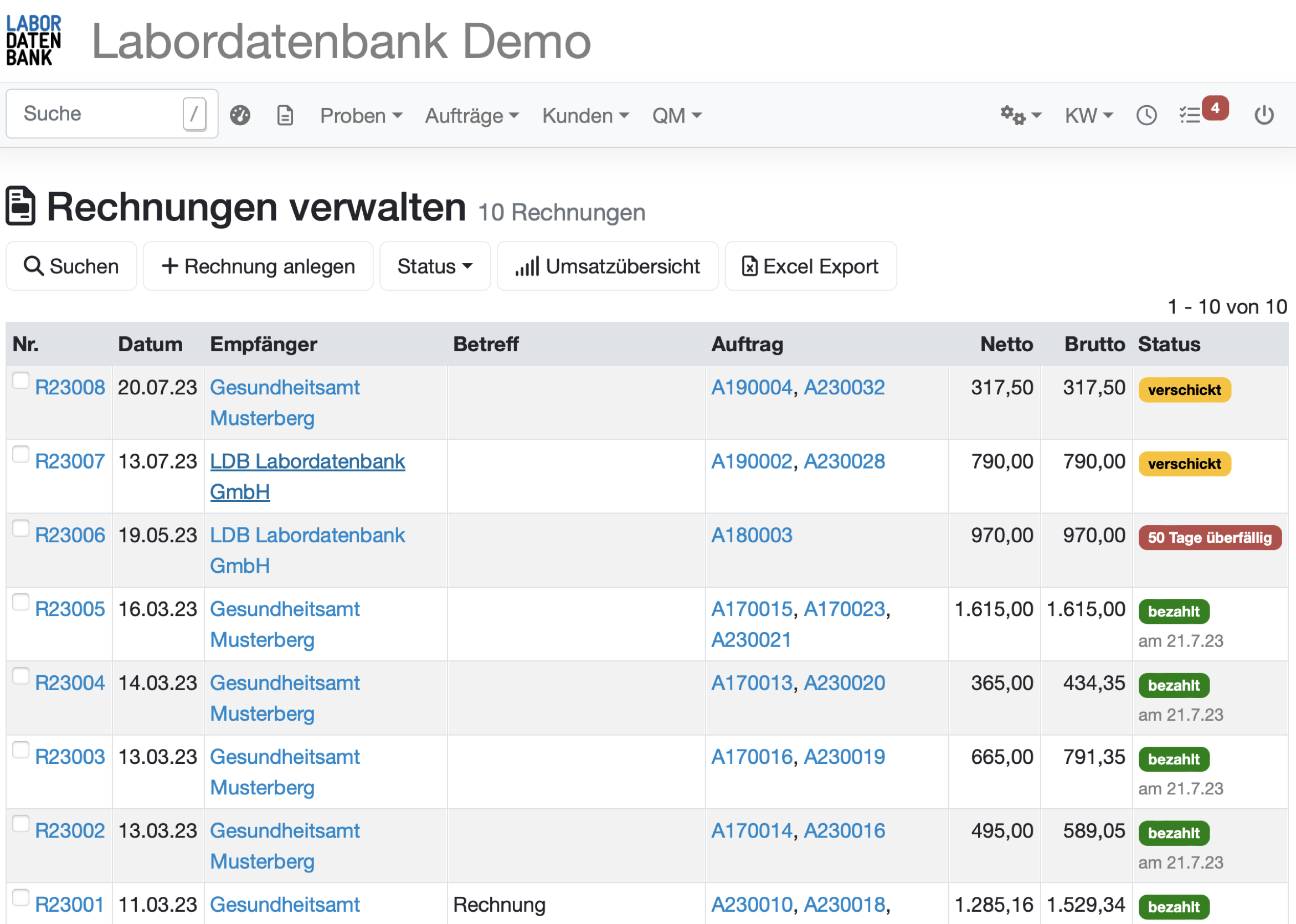Create new invoice via Rechnung anlegen
The width and height of the screenshot is (1296, 924).
point(258,266)
